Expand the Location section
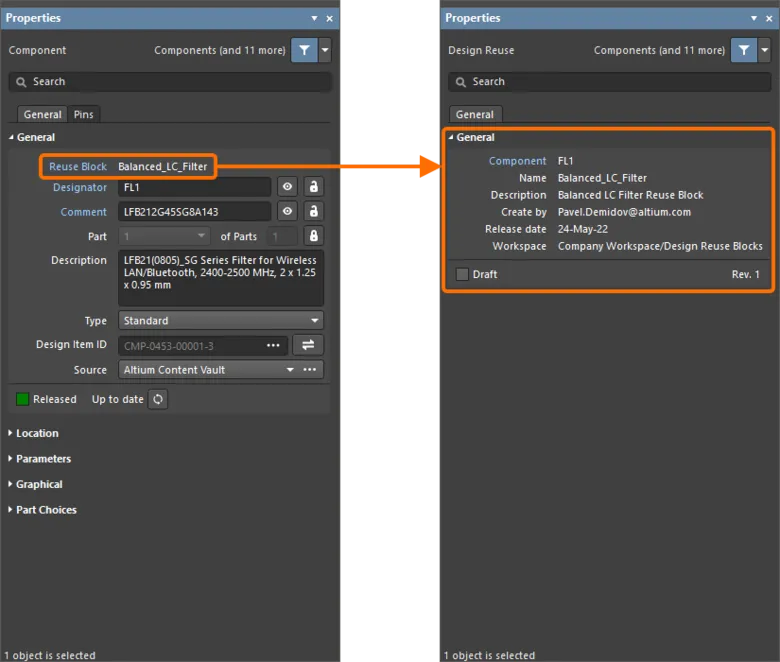Screen dimensions: 780x662 pos(33,433)
